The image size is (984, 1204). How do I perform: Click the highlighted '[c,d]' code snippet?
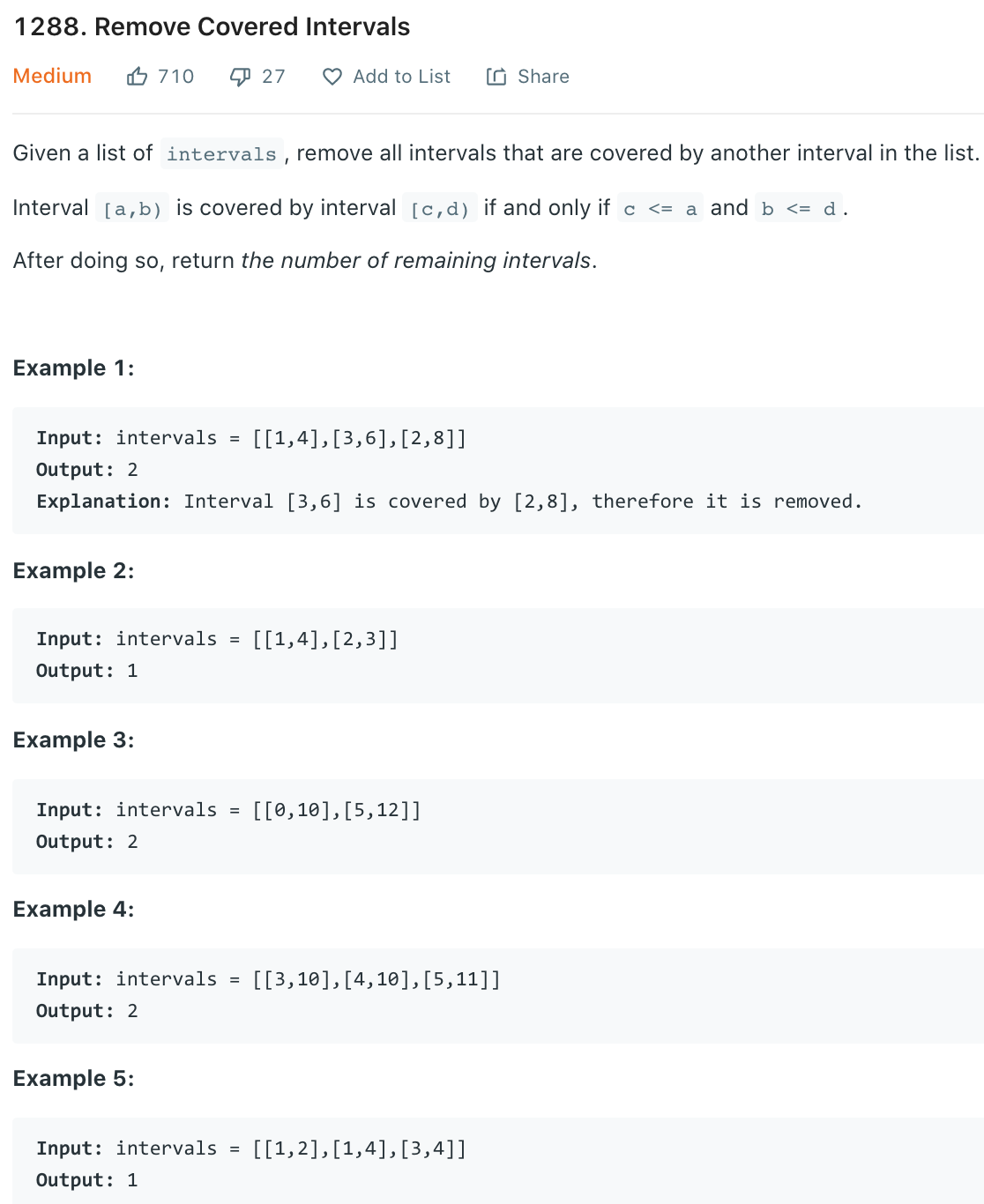(438, 209)
